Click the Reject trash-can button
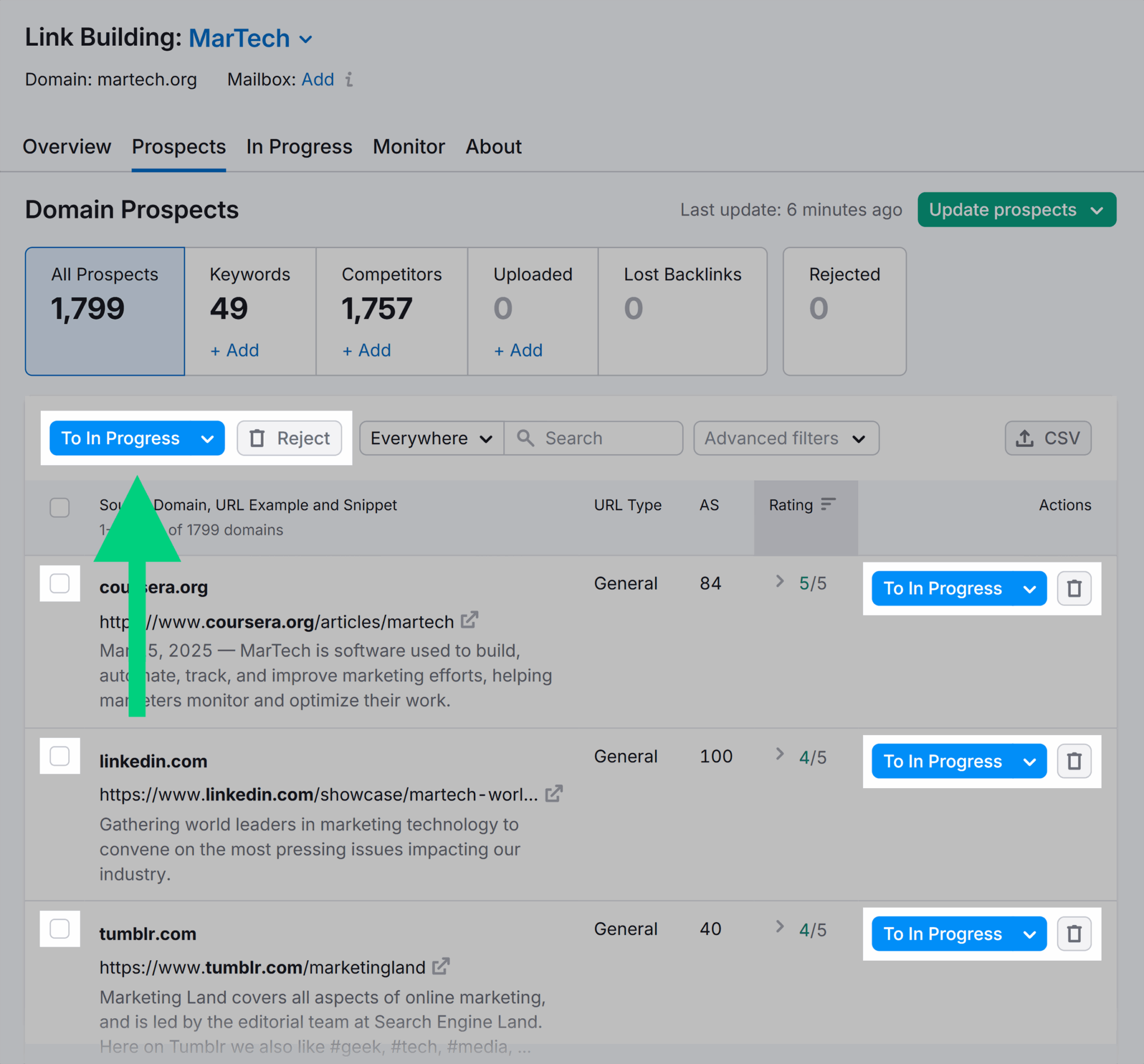The height and width of the screenshot is (1064, 1144). click(289, 438)
